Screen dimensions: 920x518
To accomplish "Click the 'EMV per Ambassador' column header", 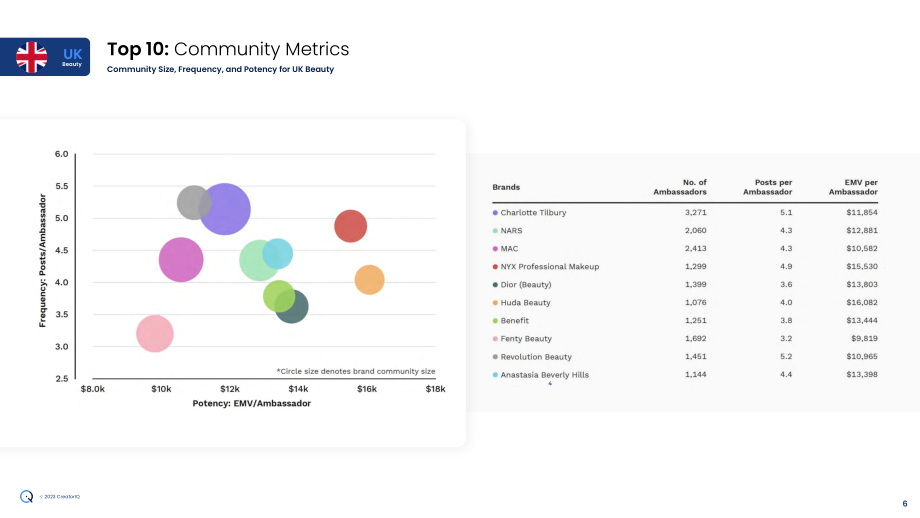I will tap(853, 187).
